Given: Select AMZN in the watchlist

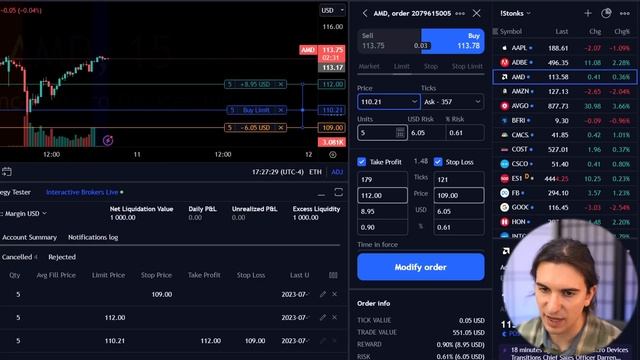Looking at the screenshot, I should 565,91.
